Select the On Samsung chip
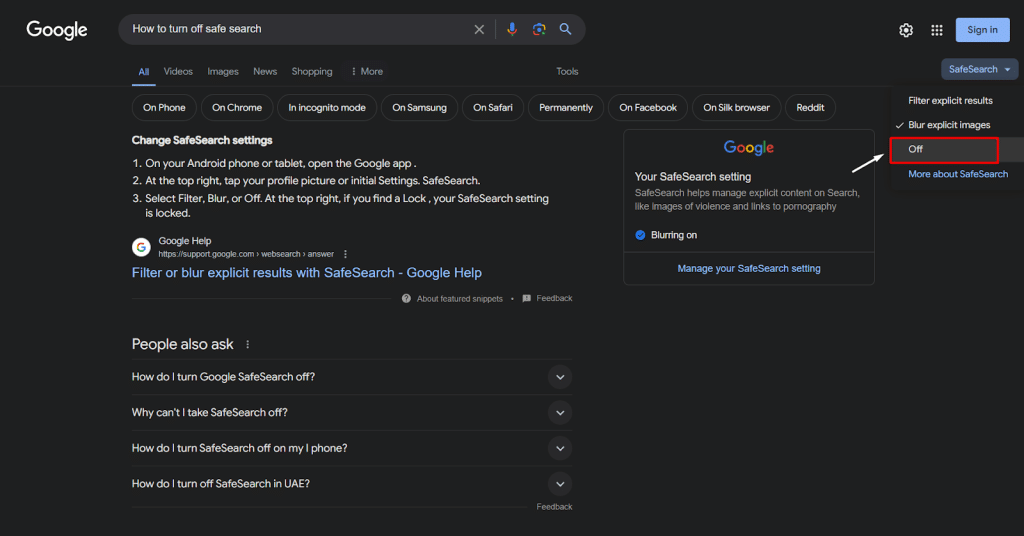 click(x=419, y=108)
